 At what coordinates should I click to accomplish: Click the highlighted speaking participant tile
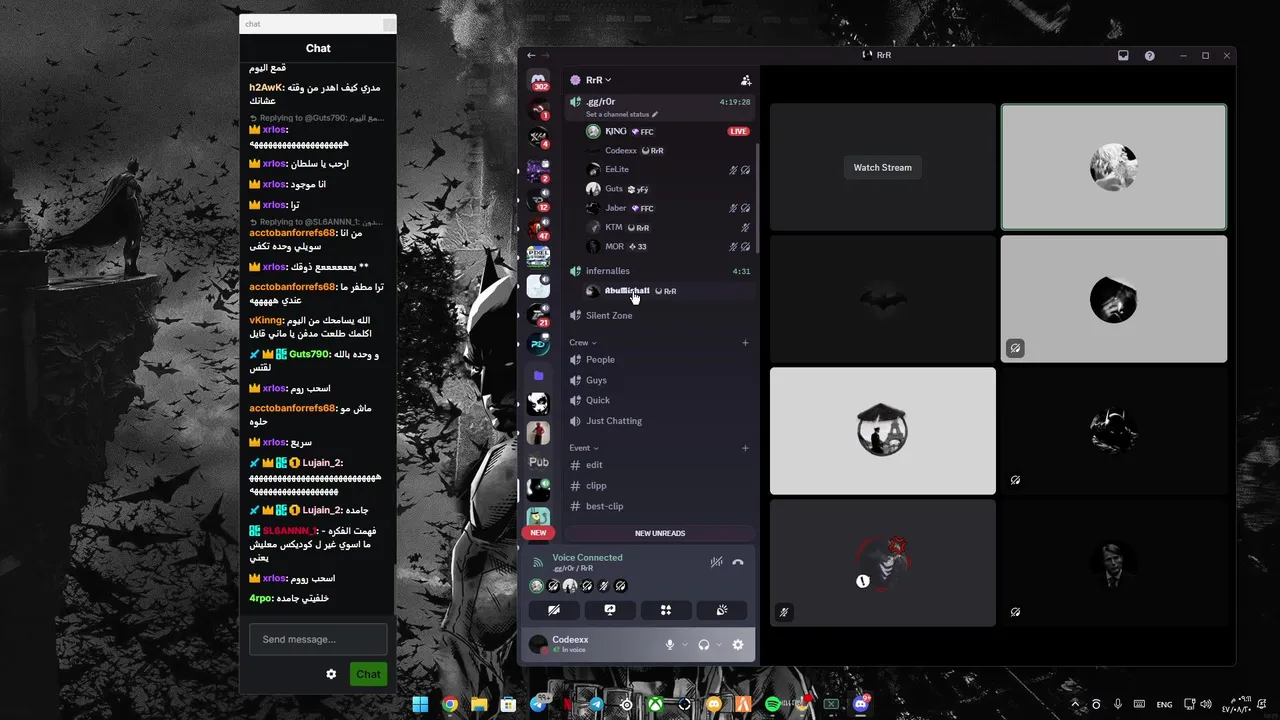(1114, 167)
